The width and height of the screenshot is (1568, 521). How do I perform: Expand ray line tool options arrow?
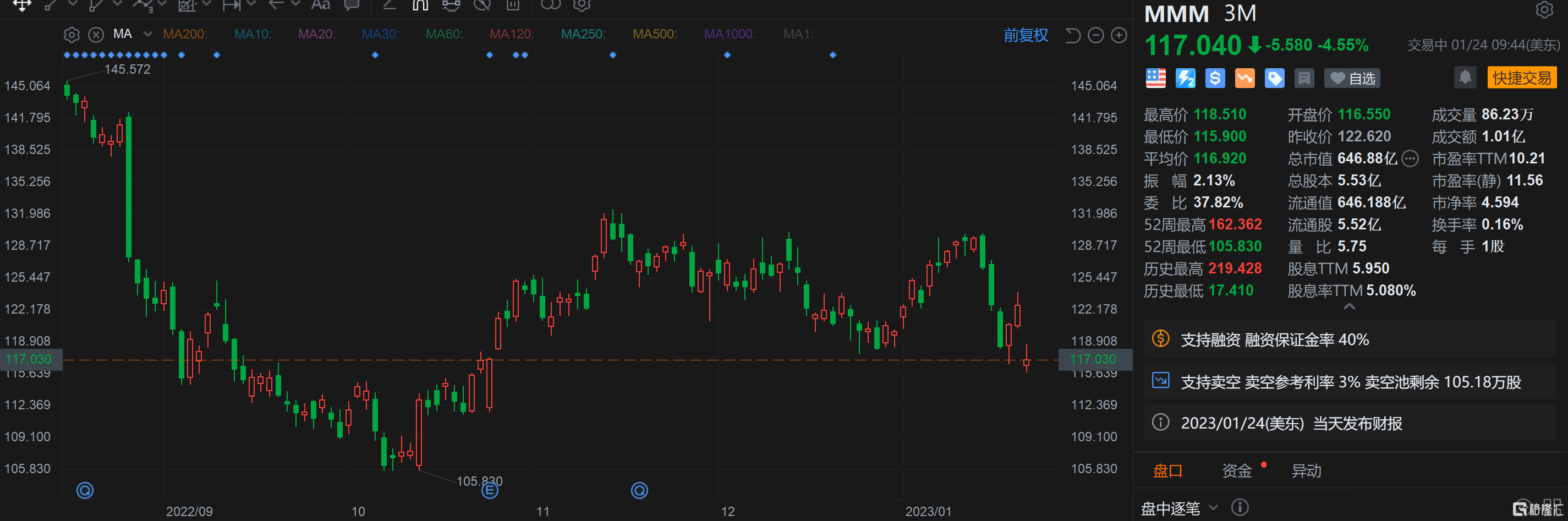tap(118, 4)
